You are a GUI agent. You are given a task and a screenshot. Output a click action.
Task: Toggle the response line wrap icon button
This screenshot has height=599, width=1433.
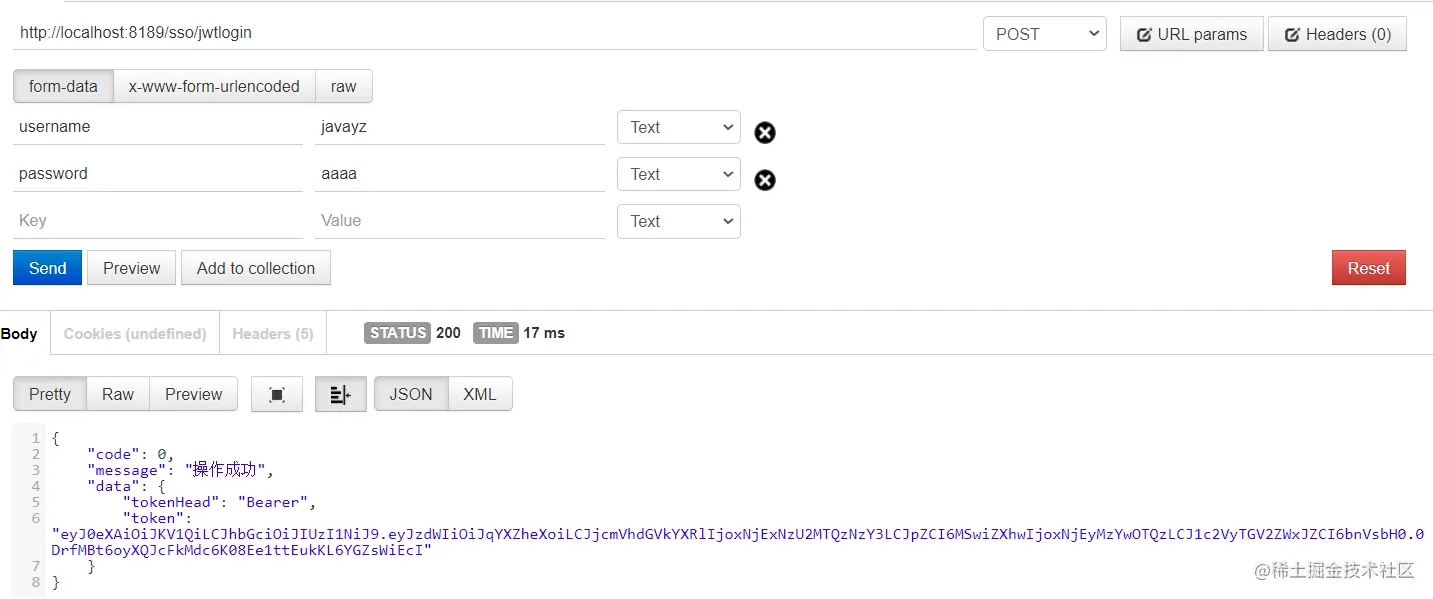[340, 394]
